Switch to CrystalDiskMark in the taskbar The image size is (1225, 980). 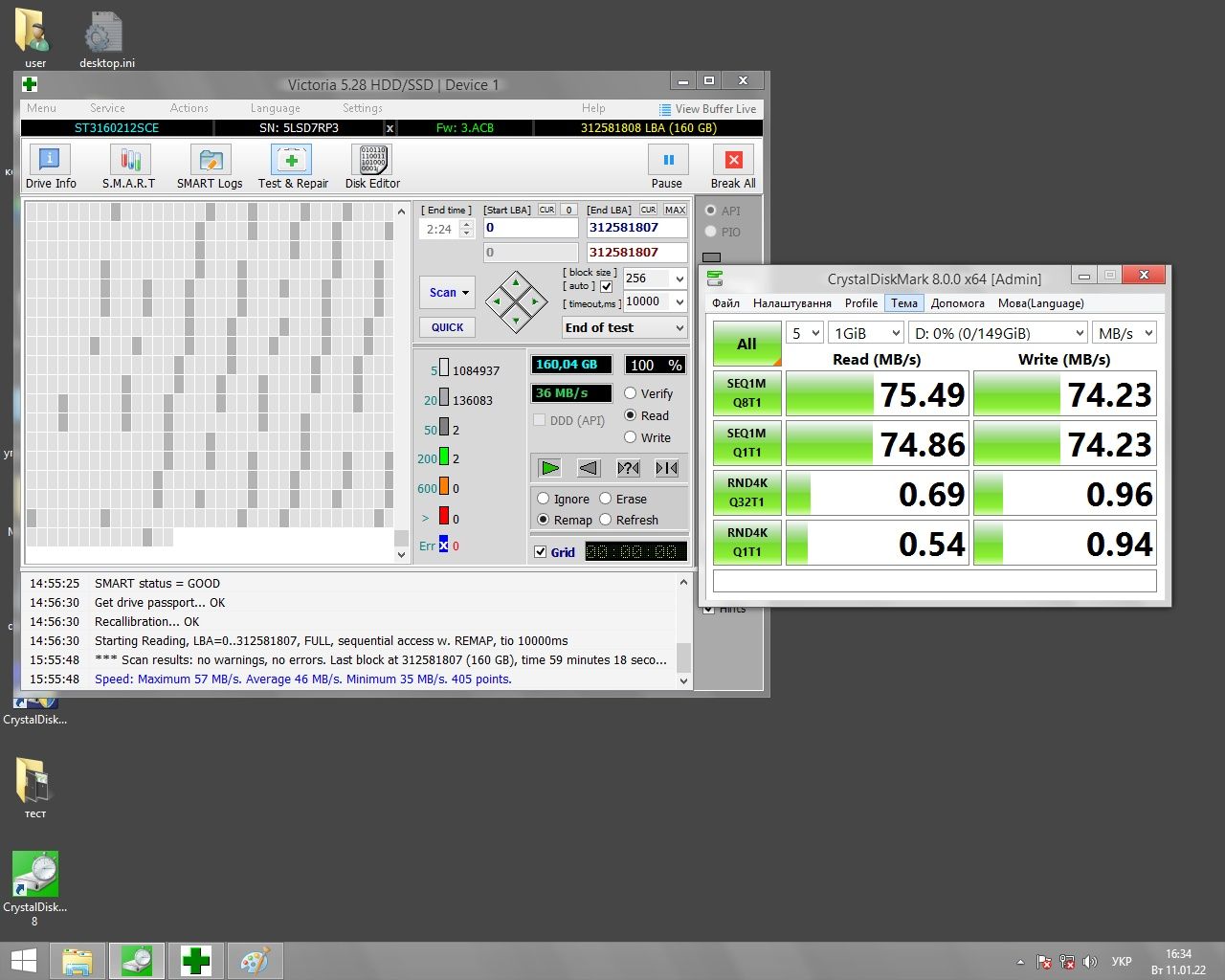137,961
